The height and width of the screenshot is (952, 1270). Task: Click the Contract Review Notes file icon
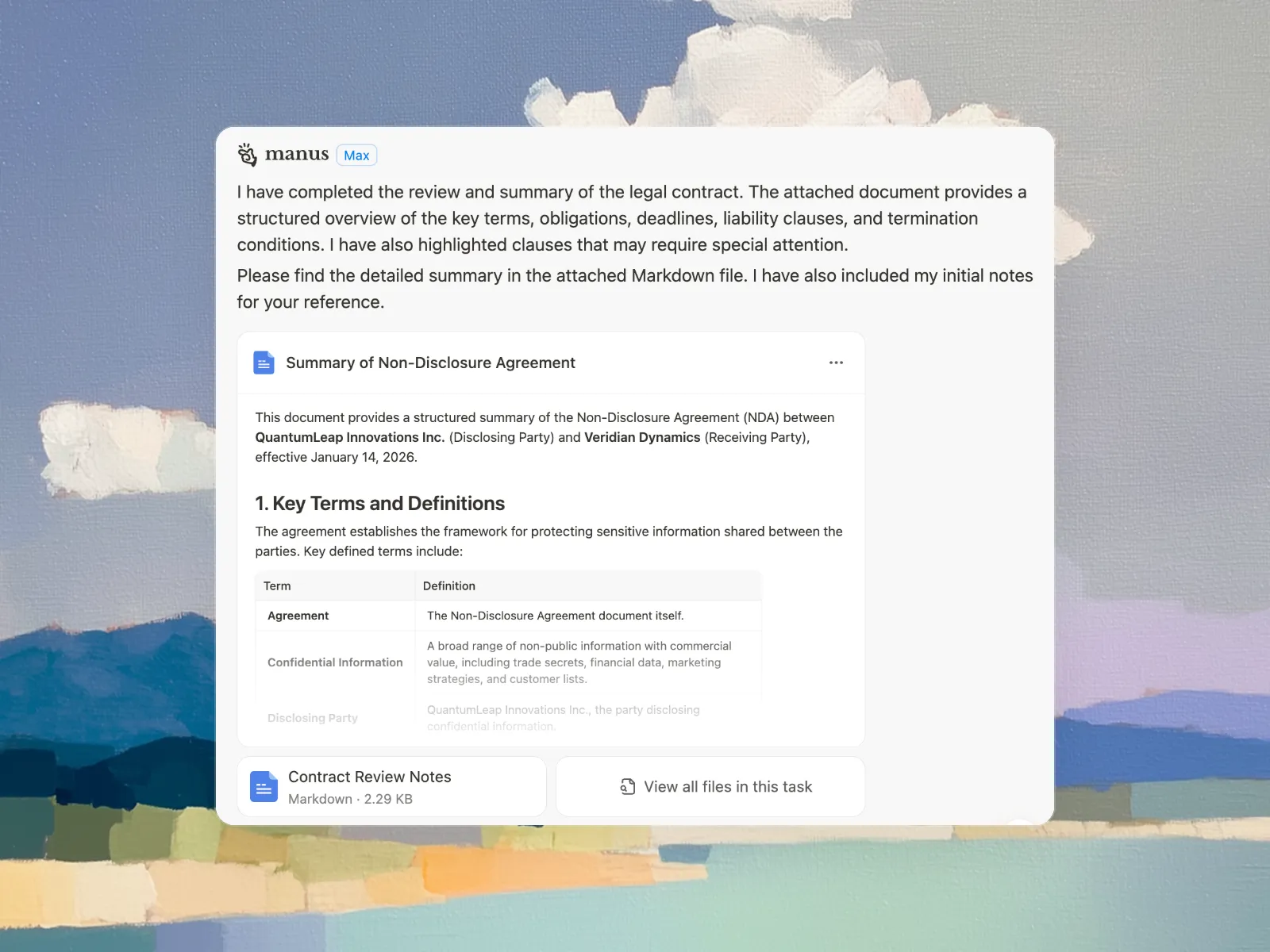click(x=264, y=787)
